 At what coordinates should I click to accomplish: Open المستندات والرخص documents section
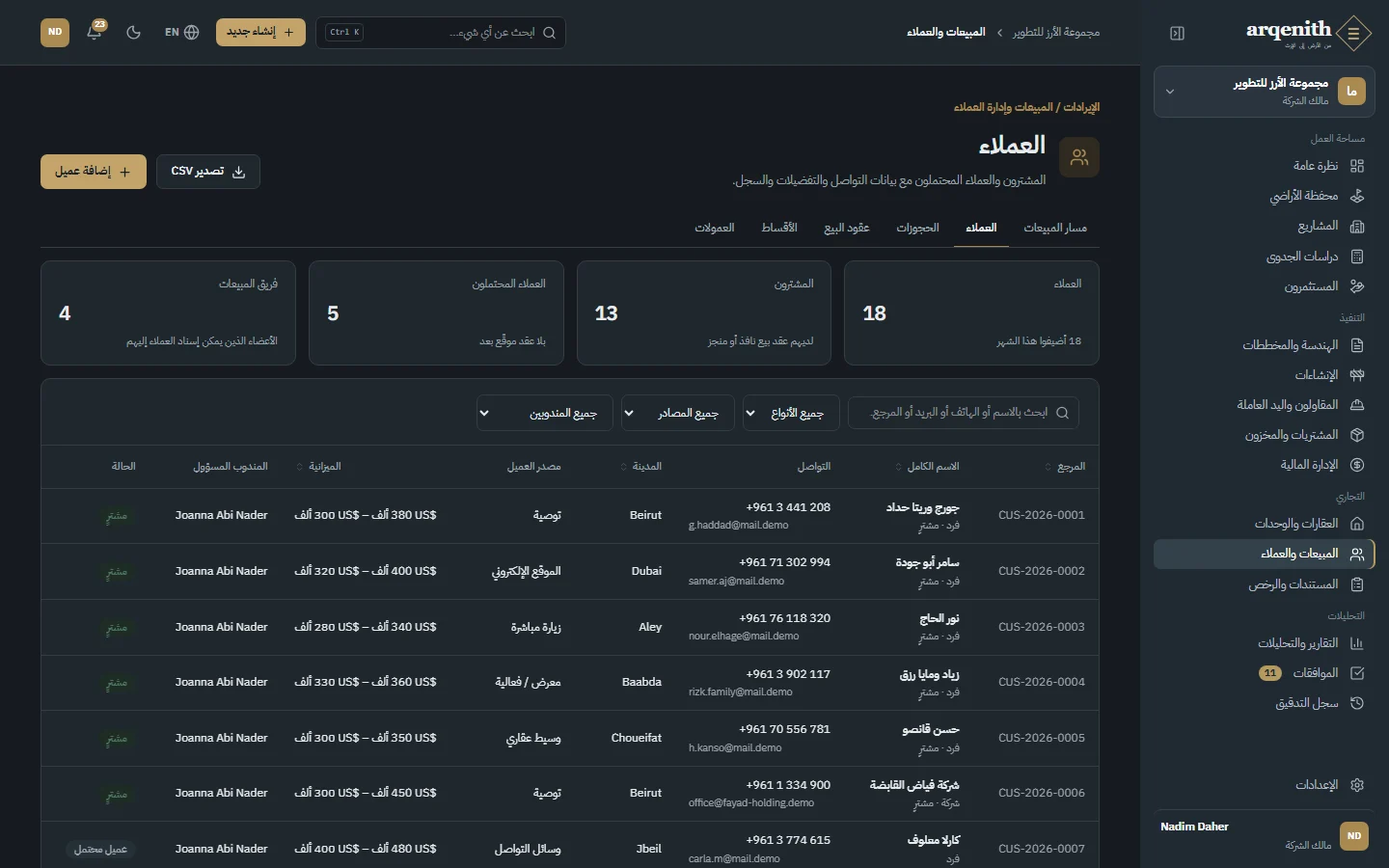[1264, 584]
